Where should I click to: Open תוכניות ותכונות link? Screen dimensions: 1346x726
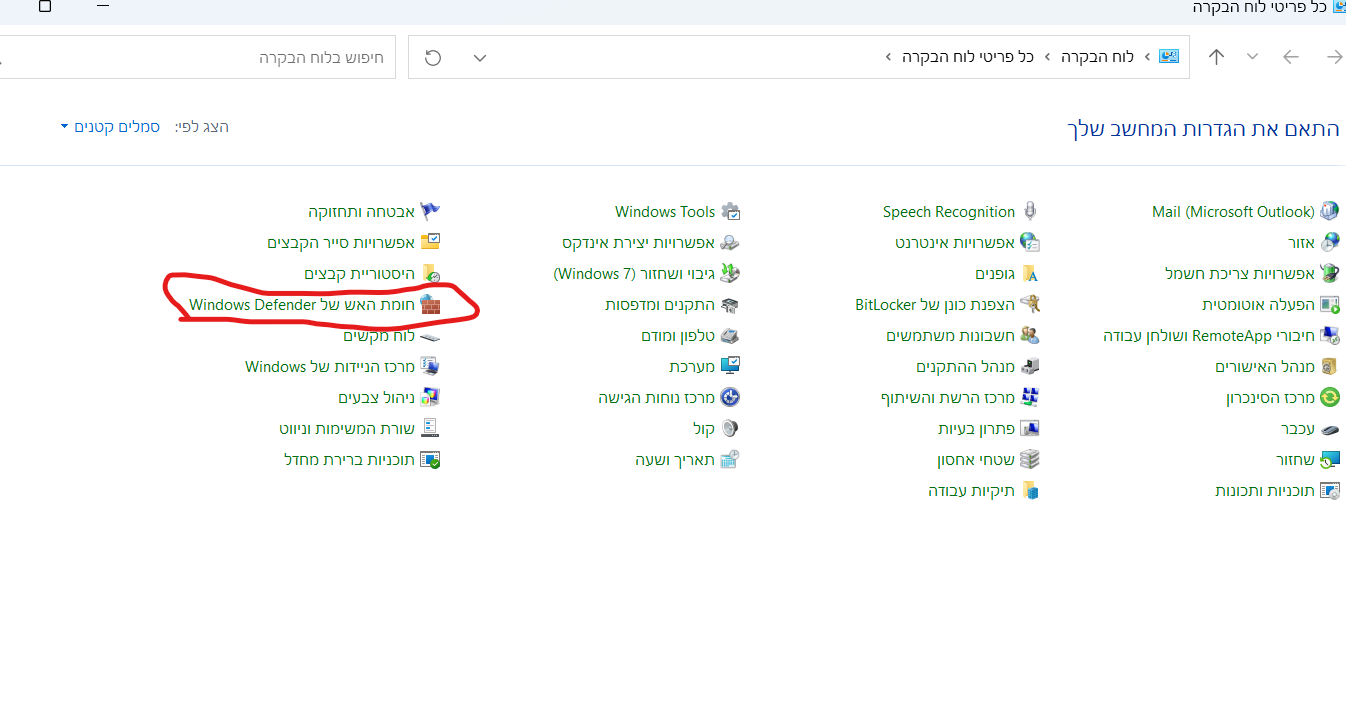1264,490
